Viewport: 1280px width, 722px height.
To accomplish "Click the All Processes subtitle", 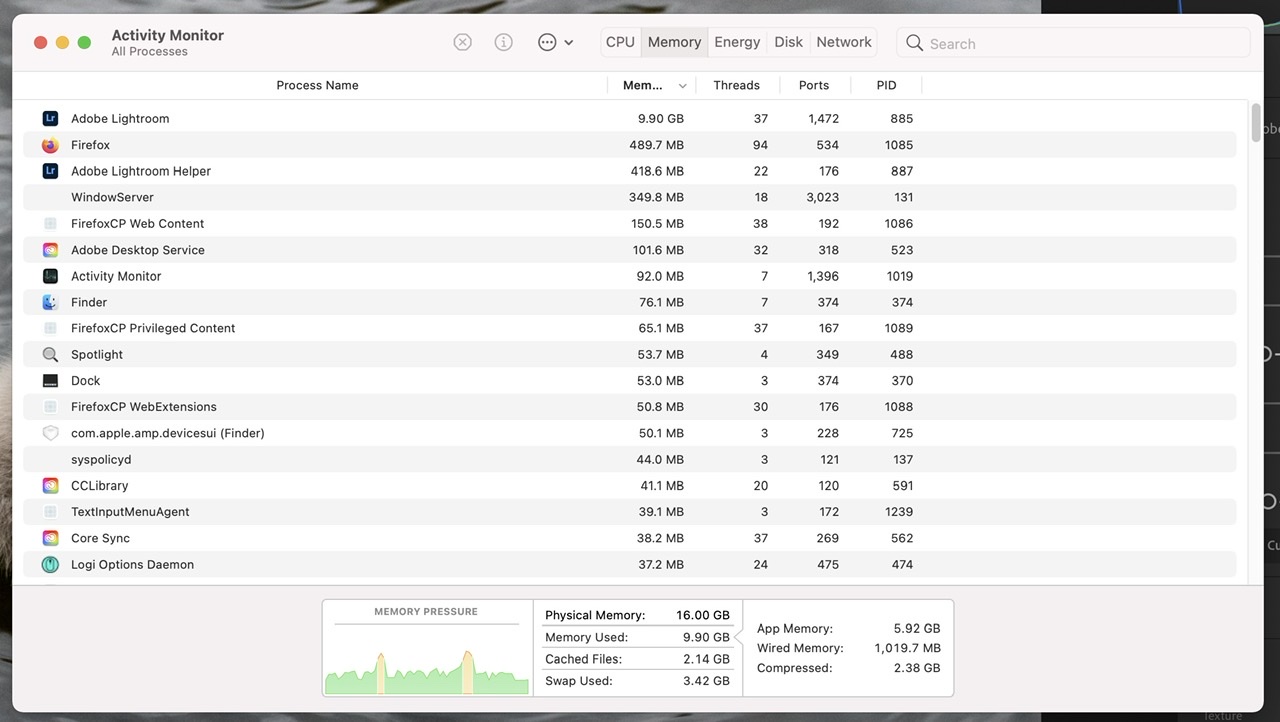I will 149,51.
